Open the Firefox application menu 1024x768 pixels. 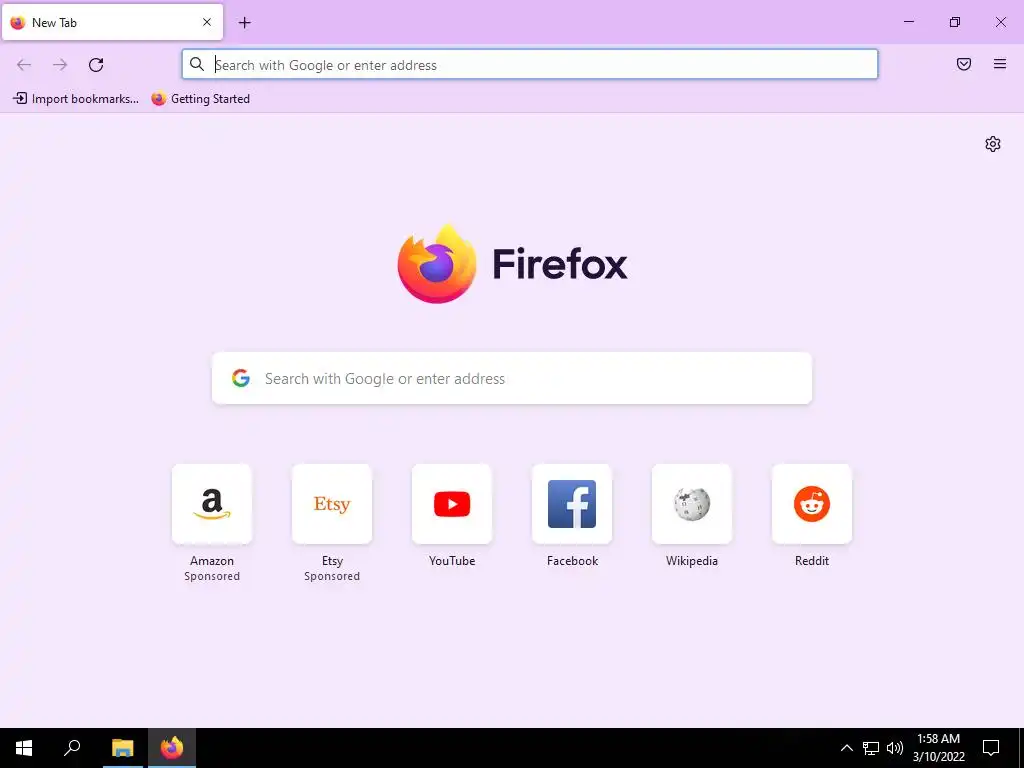tap(1000, 64)
